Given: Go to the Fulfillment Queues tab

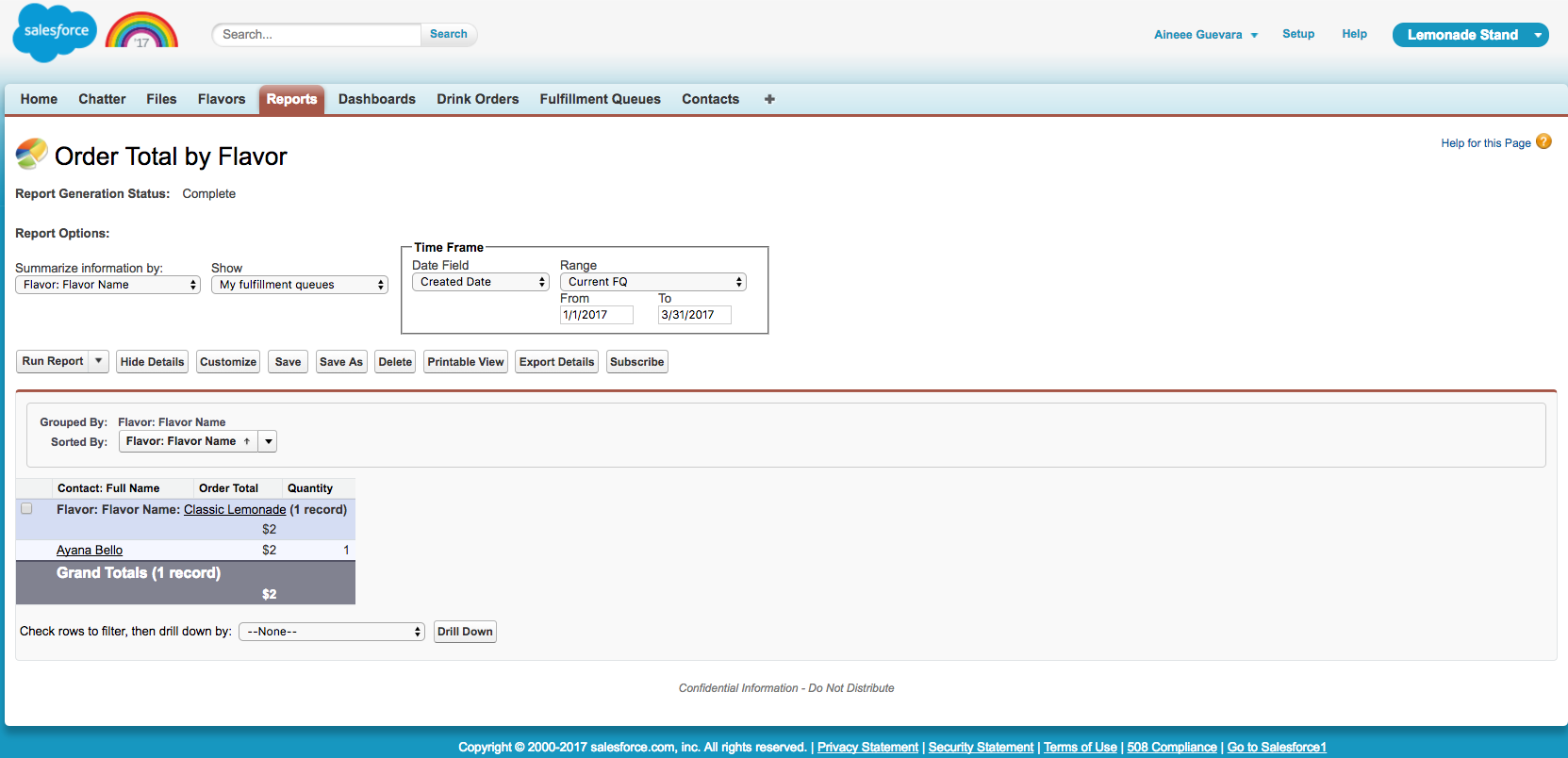Looking at the screenshot, I should point(601,99).
